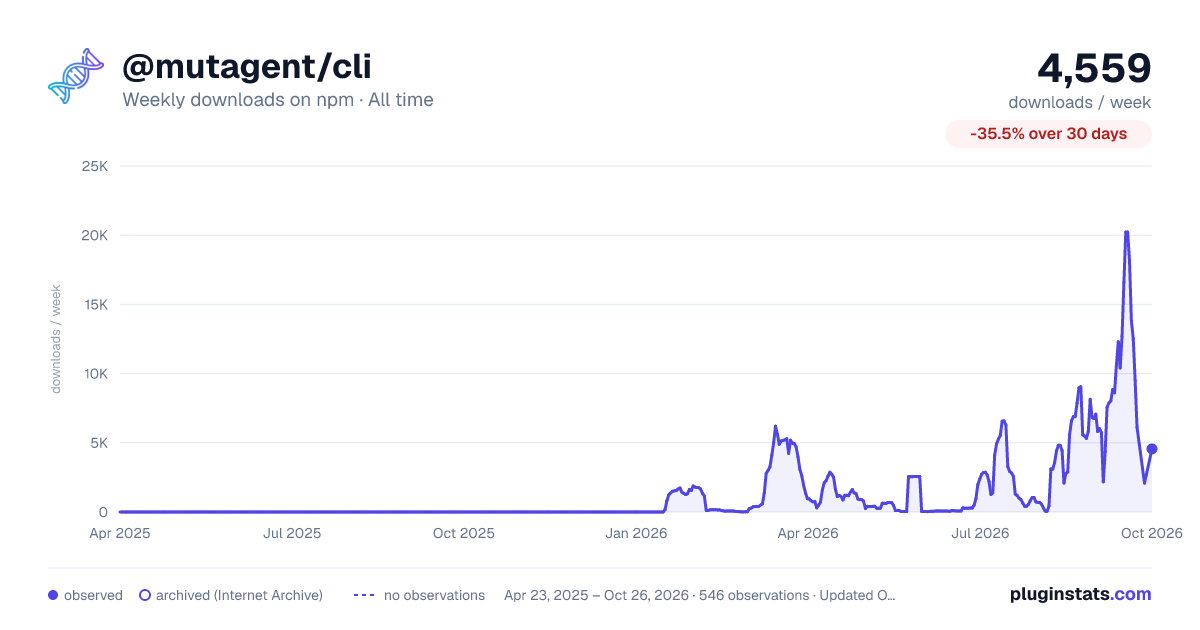Click the date range and observations footer text
The height and width of the screenshot is (630, 1200).
(700, 595)
